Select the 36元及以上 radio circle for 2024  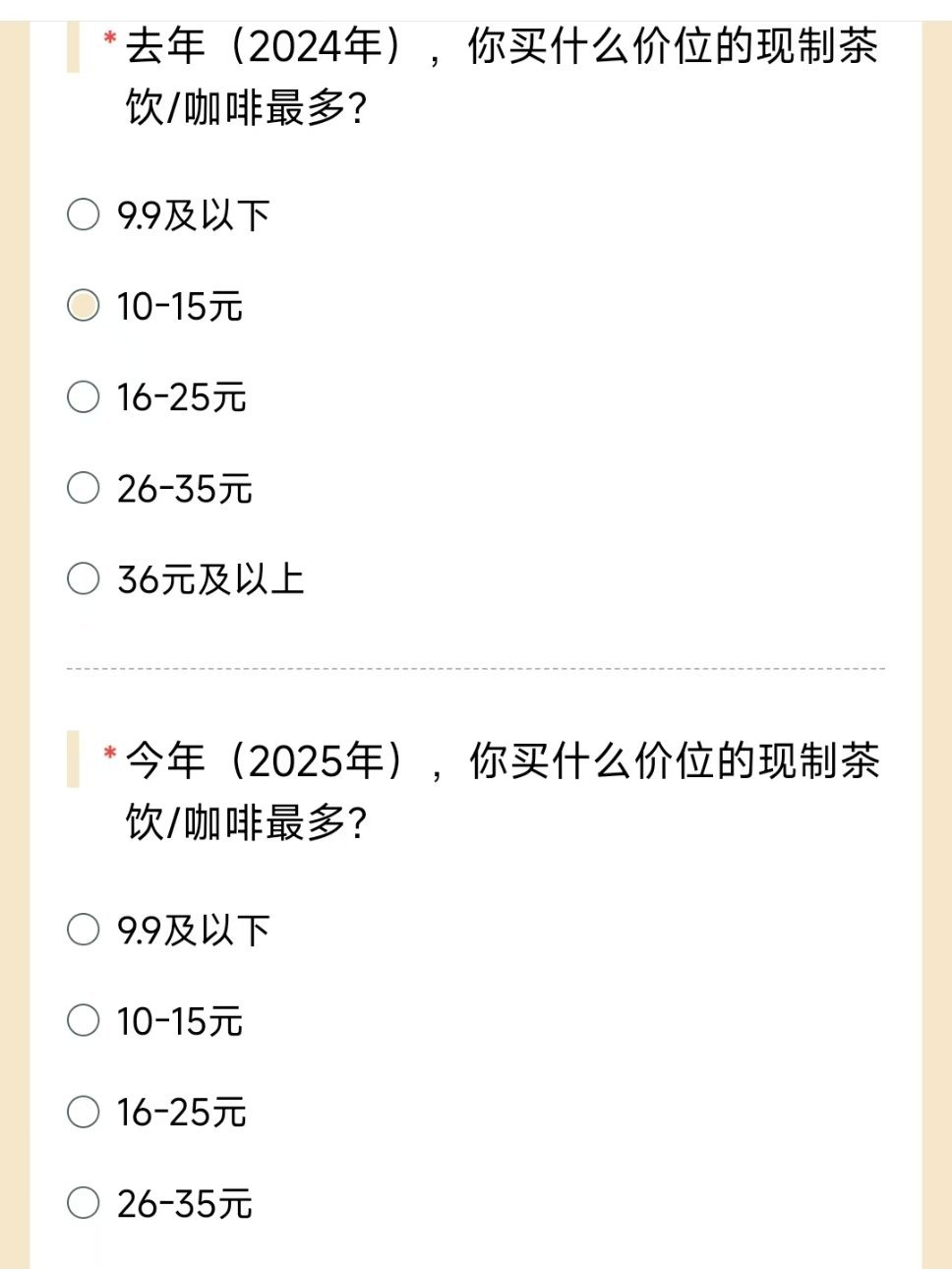tap(84, 578)
